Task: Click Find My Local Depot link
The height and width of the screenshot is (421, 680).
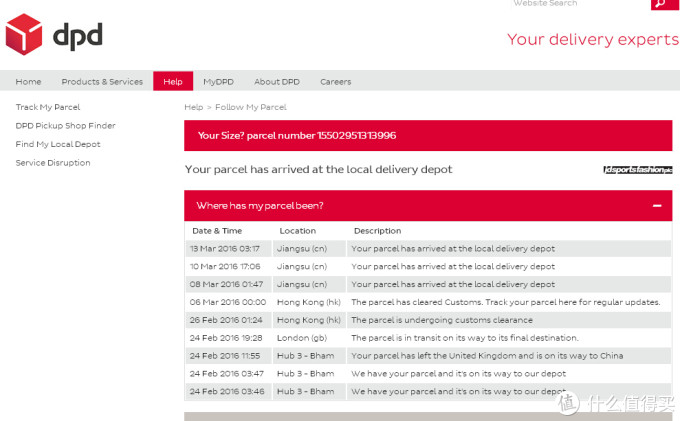Action: (58, 144)
